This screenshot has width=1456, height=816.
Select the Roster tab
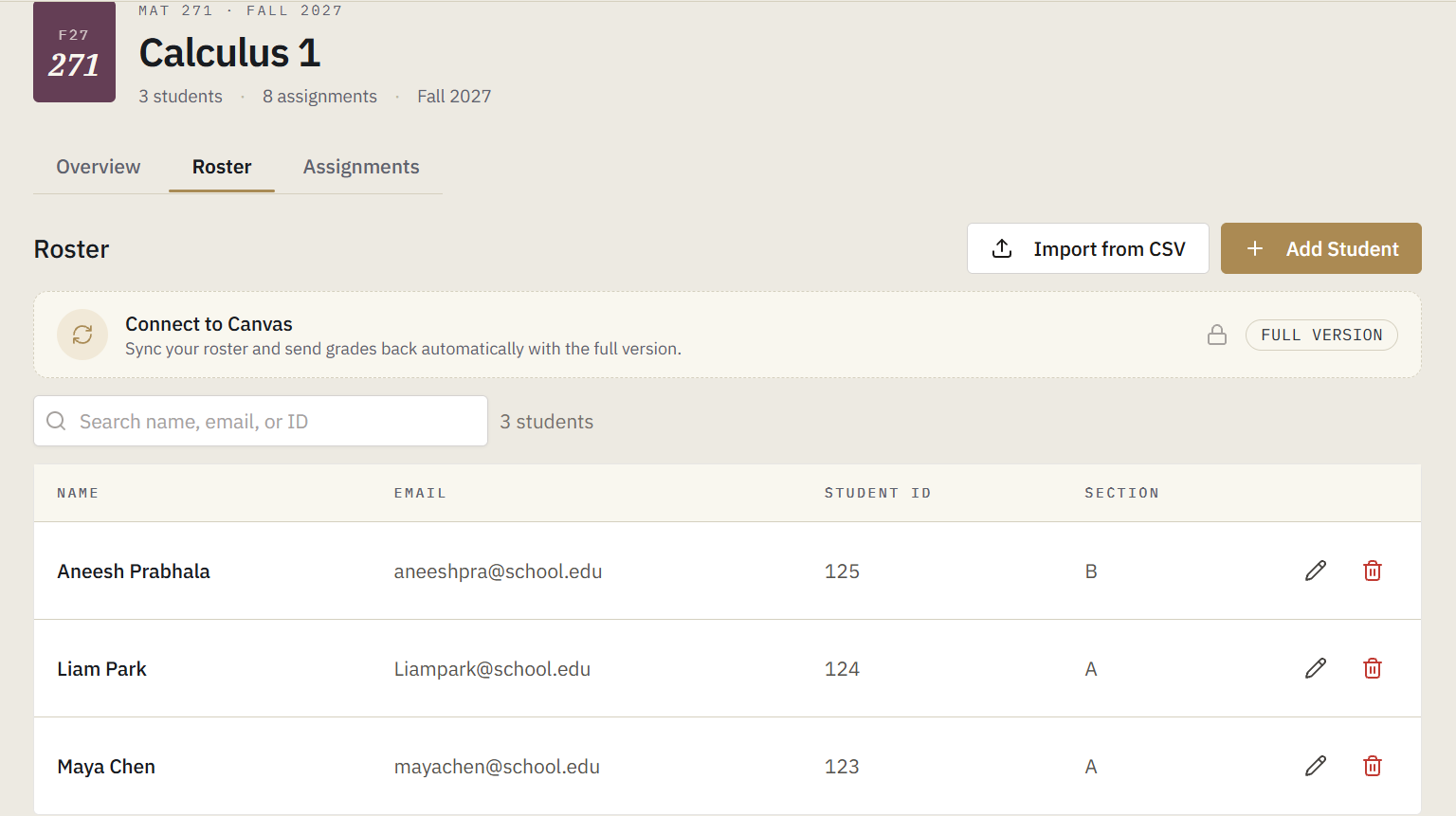point(222,167)
